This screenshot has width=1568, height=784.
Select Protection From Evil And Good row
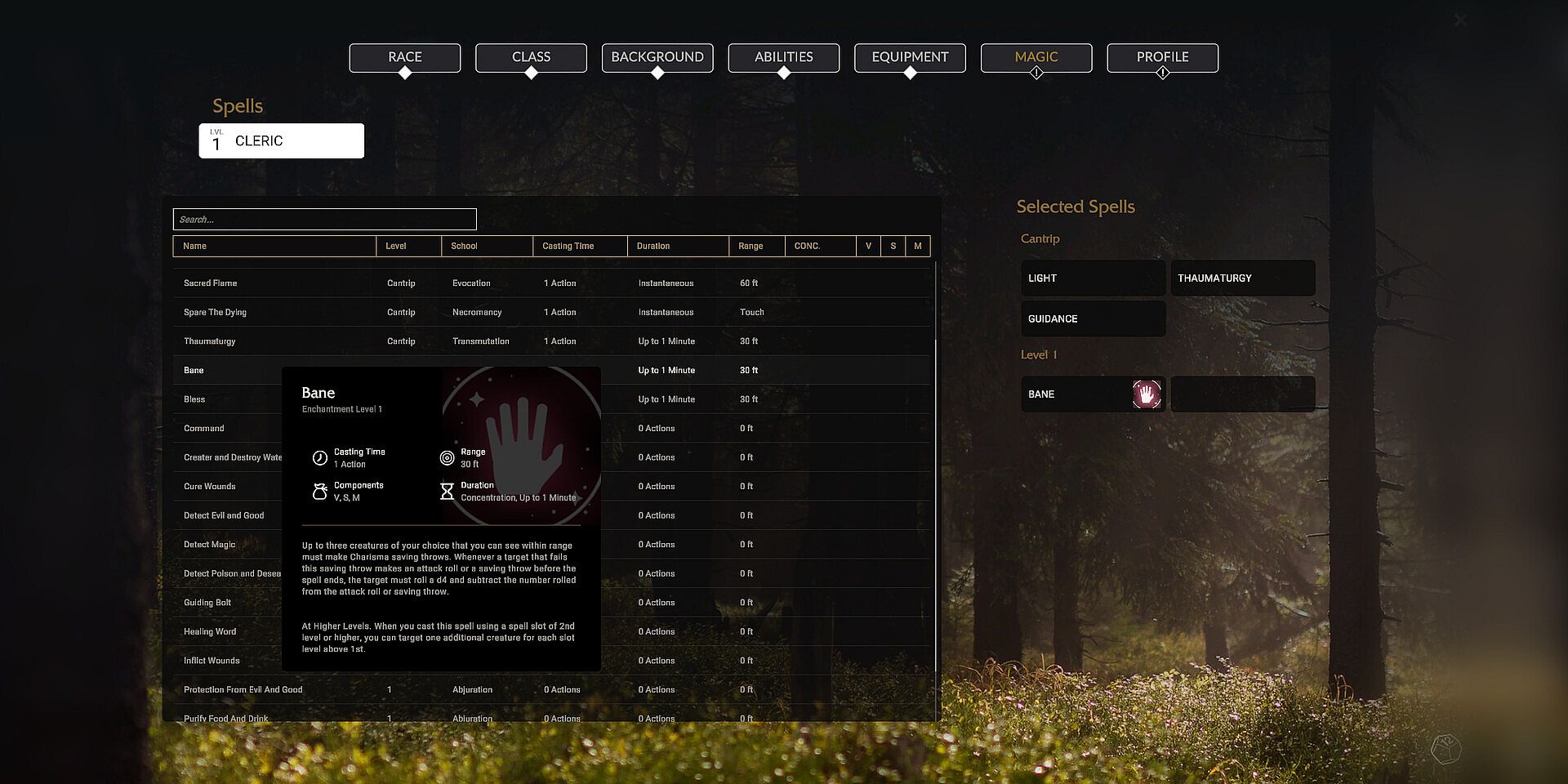[x=551, y=689]
